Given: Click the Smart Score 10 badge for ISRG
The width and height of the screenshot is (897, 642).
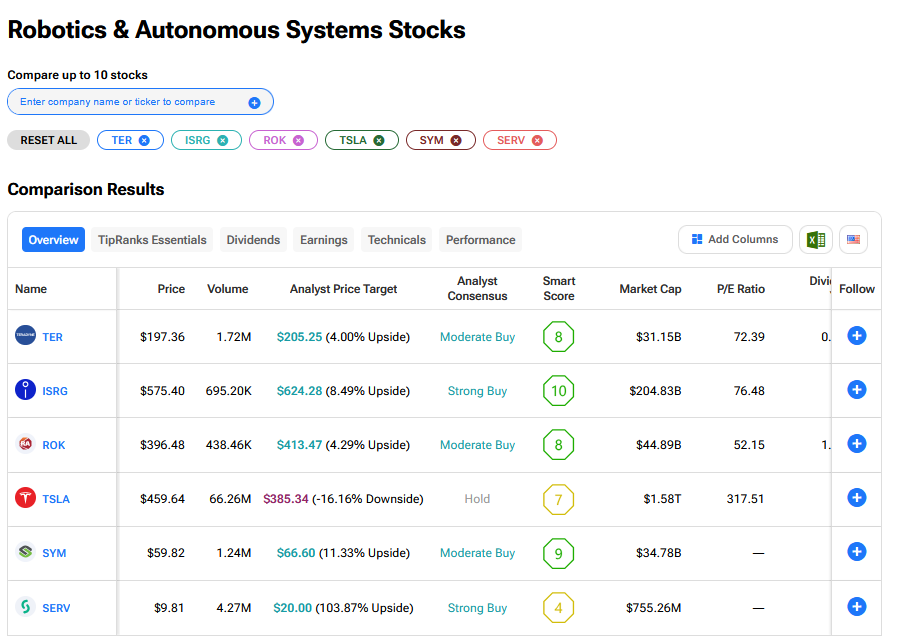Looking at the screenshot, I should (558, 391).
